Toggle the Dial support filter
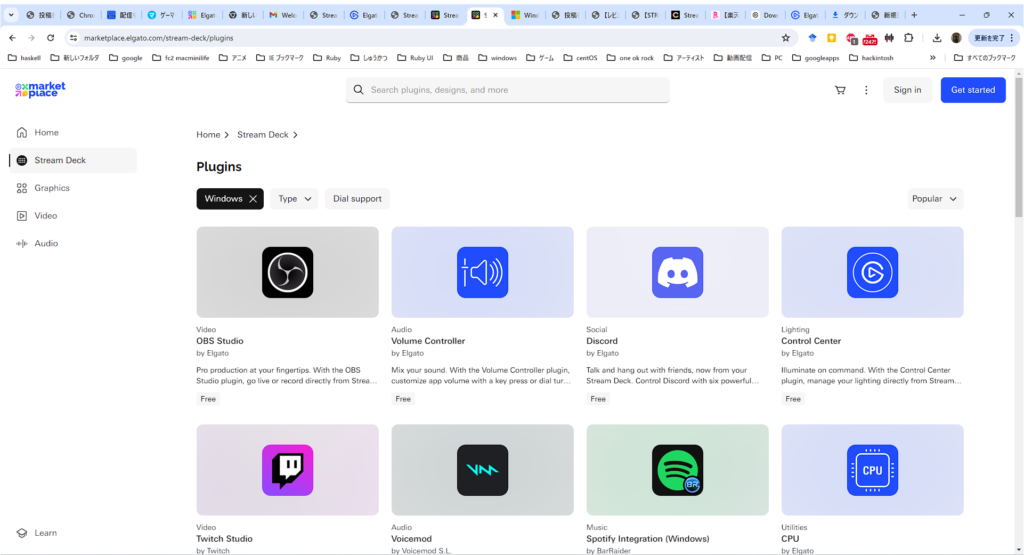 click(357, 198)
